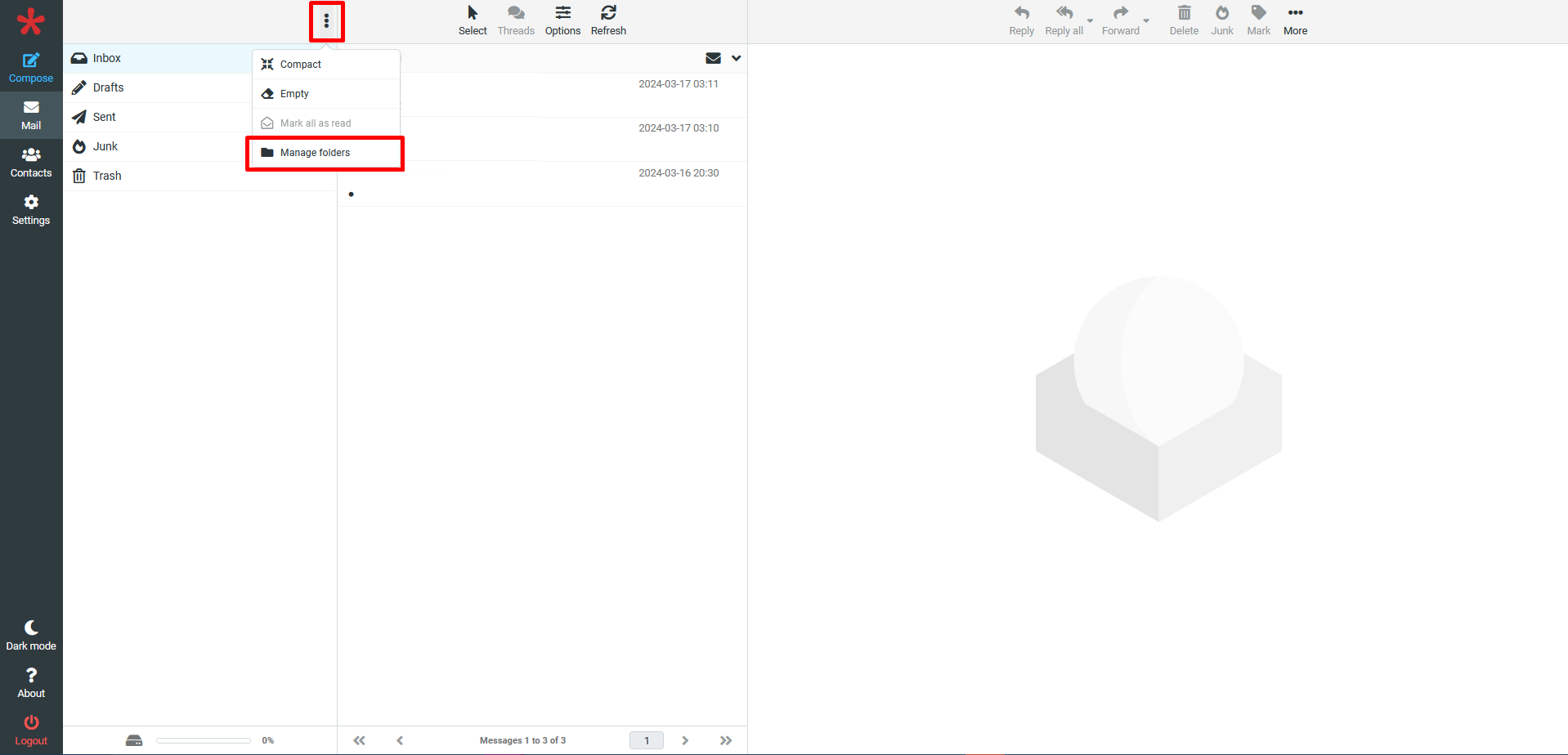Open the Drafts folder
This screenshot has width=1568, height=755.
coord(108,87)
